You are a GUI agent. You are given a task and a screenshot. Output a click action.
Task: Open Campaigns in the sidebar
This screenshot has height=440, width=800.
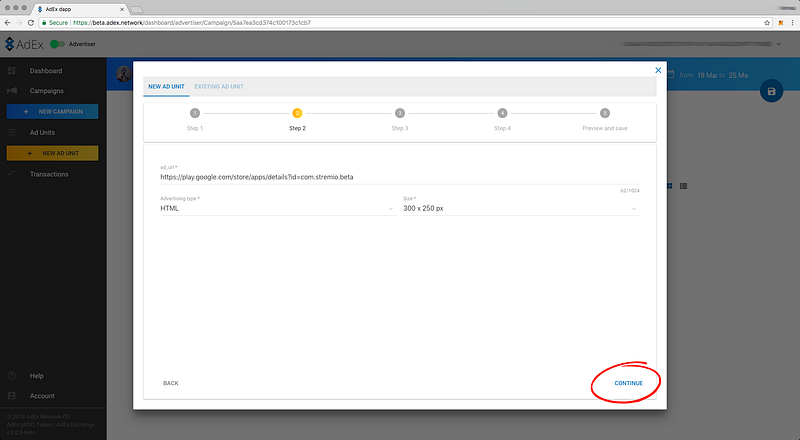(46, 91)
